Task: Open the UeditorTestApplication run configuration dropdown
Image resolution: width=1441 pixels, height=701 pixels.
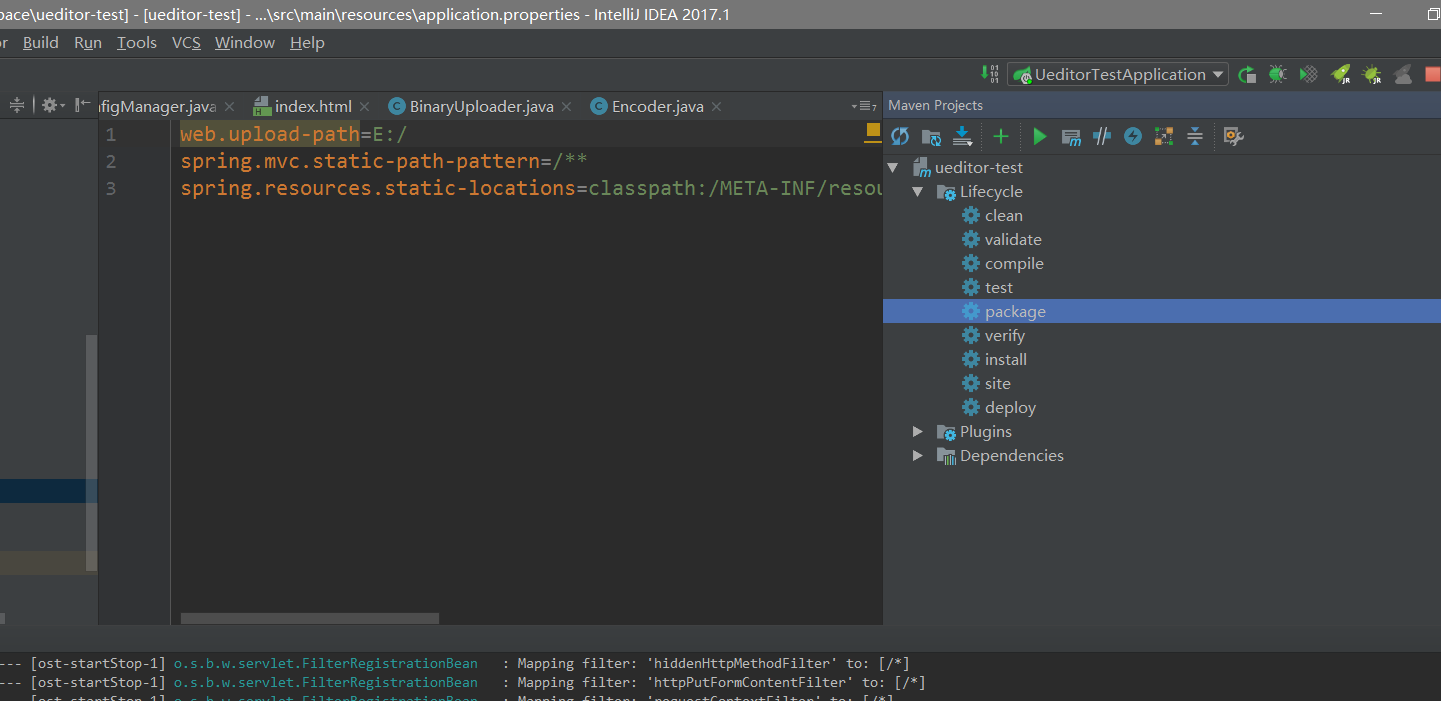Action: [1119, 74]
